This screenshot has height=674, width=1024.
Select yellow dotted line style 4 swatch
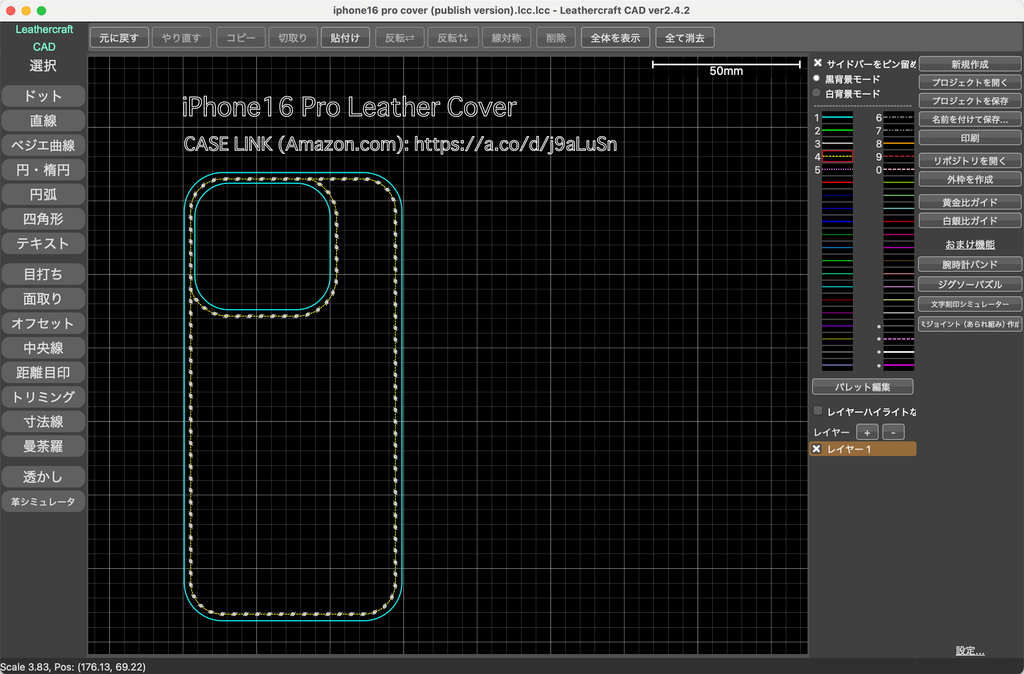[837, 157]
